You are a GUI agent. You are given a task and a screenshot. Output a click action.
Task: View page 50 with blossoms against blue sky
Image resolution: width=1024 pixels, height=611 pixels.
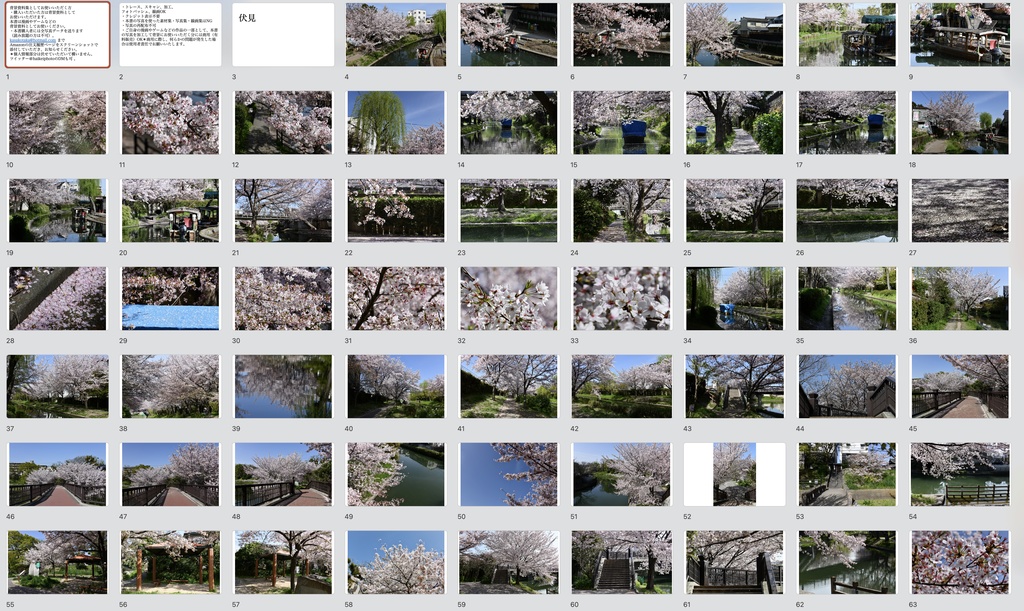pos(509,471)
